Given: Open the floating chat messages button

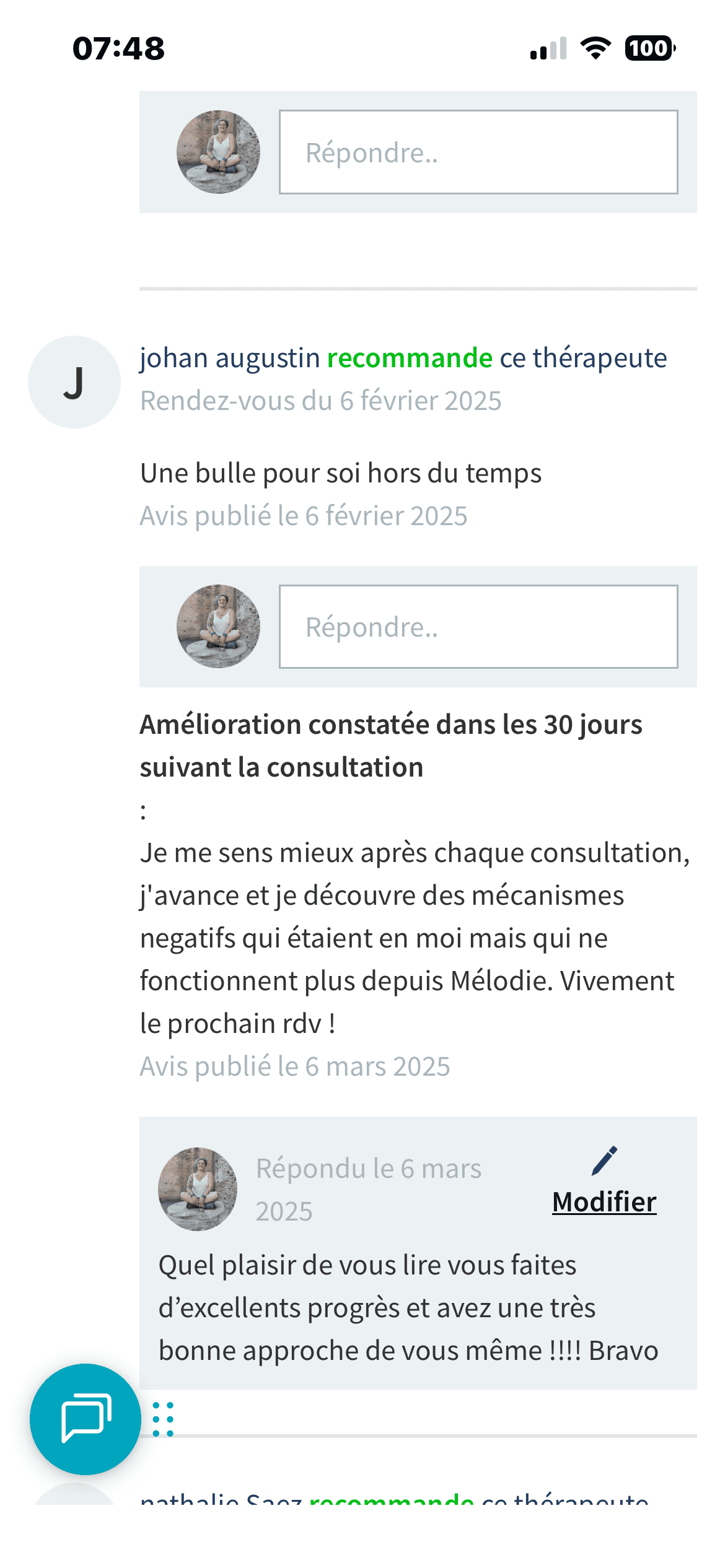Looking at the screenshot, I should [x=85, y=1418].
